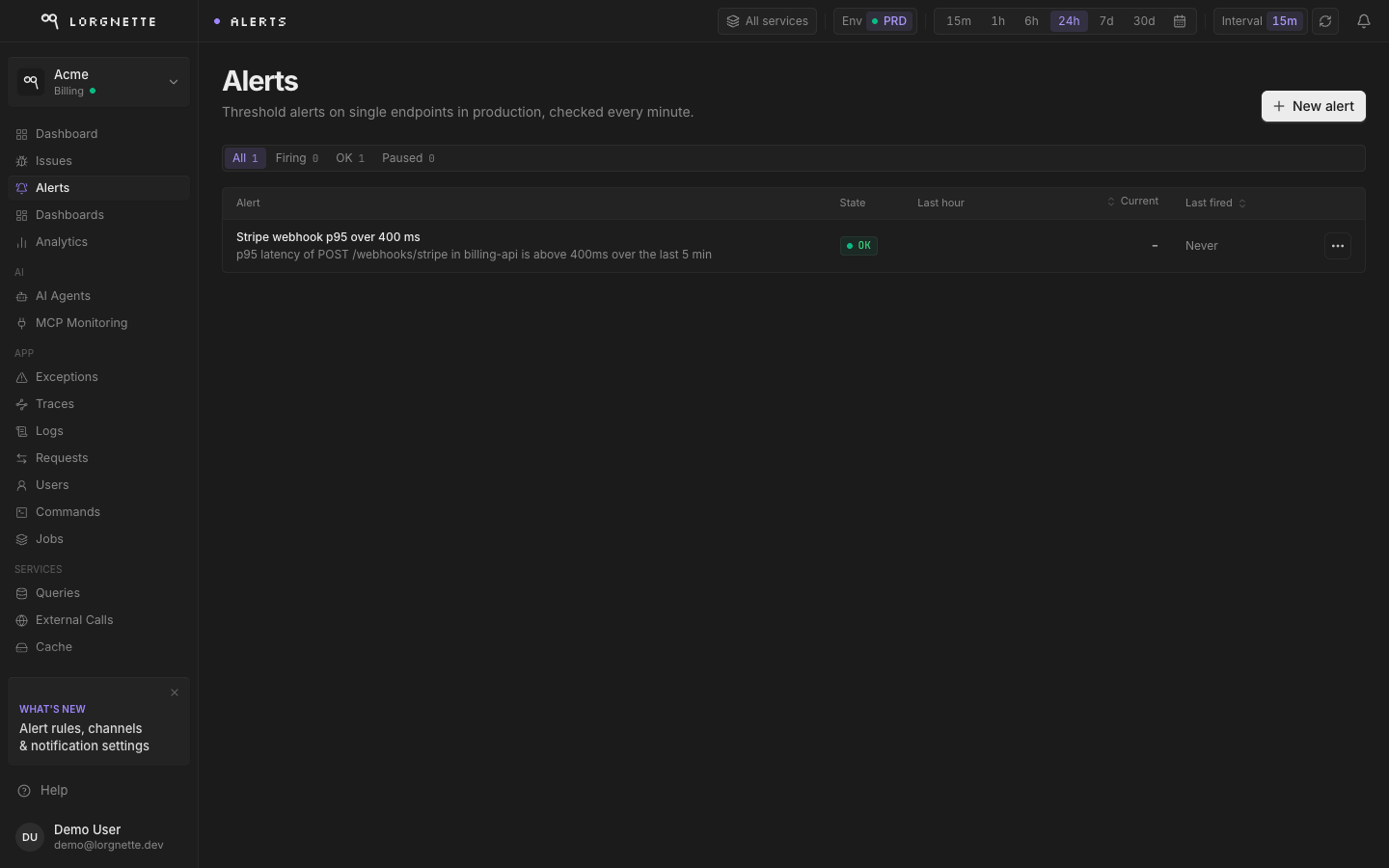Screen dimensions: 1389x868
Task: Open Queries under Services
Action: 98,593
